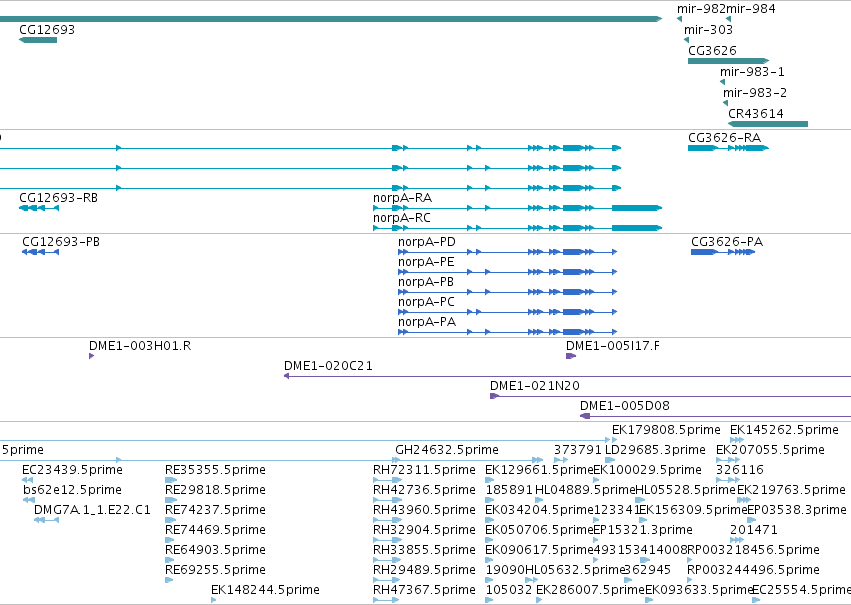Screen dimensions: 851x605
Task: Click the teal CR43614 gene bar
Action: tap(768, 124)
